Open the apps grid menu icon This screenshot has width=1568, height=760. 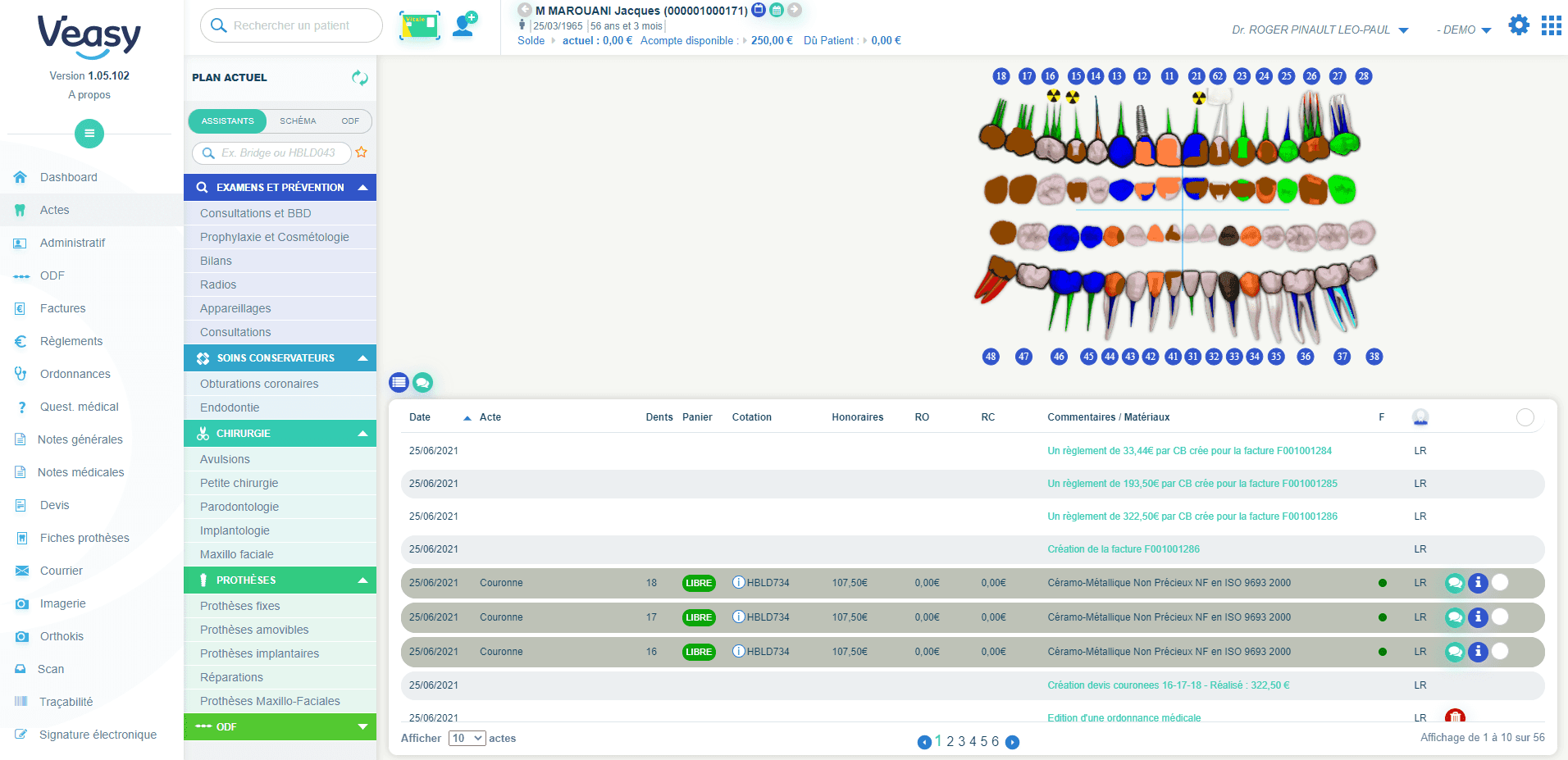pyautogui.click(x=1551, y=25)
